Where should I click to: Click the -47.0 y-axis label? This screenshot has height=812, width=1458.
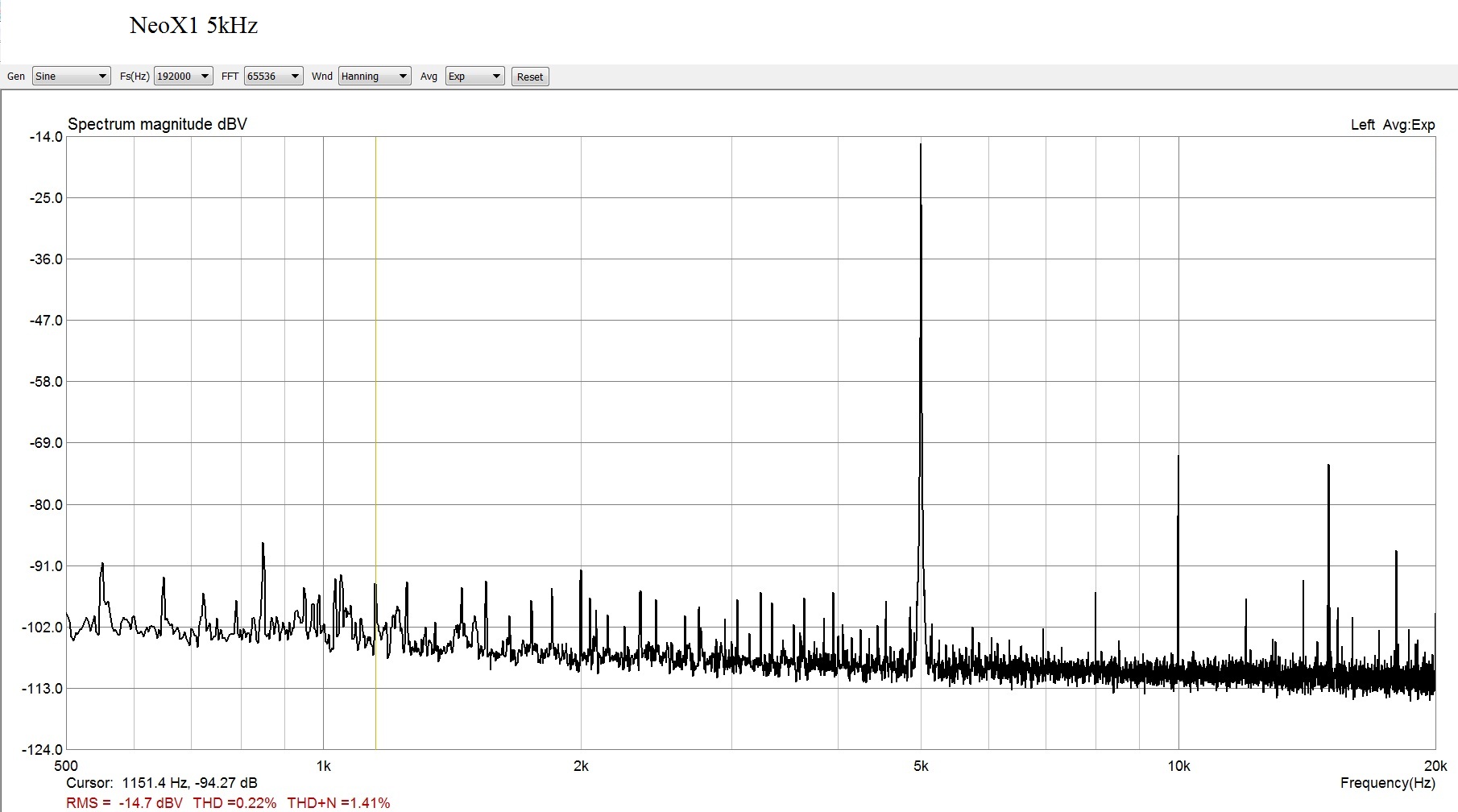click(x=46, y=321)
